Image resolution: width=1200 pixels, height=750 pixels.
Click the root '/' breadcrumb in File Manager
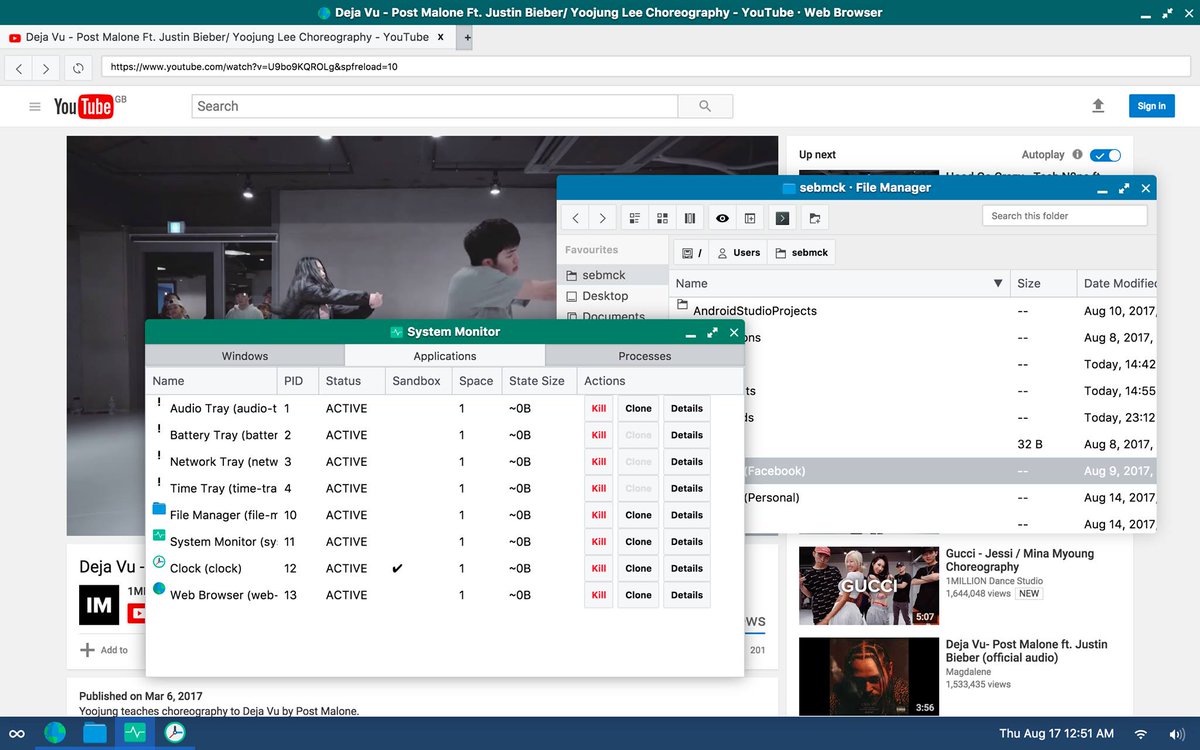(x=692, y=253)
